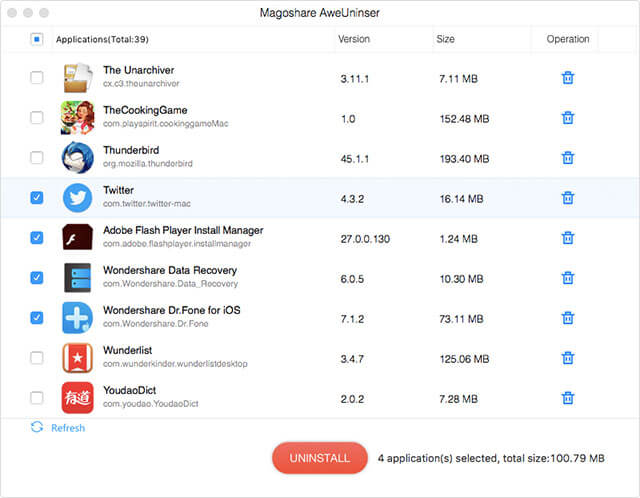Click the Version column header

[354, 39]
